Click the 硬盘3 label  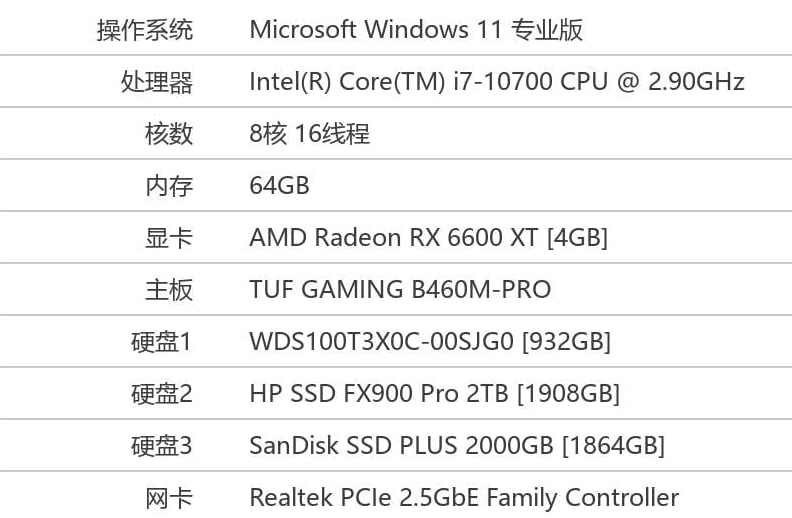click(161, 446)
